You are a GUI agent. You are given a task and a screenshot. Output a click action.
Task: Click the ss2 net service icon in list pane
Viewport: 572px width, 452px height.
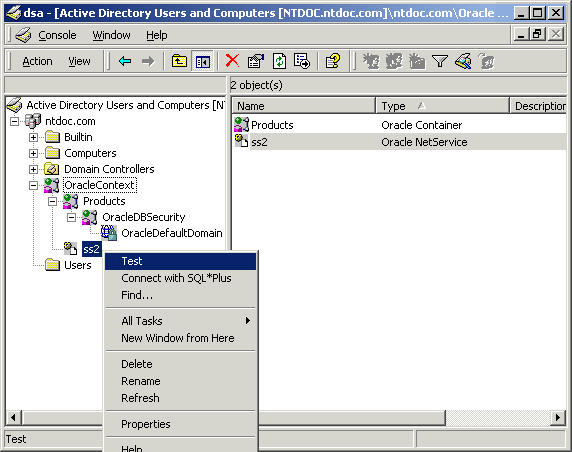coord(241,141)
